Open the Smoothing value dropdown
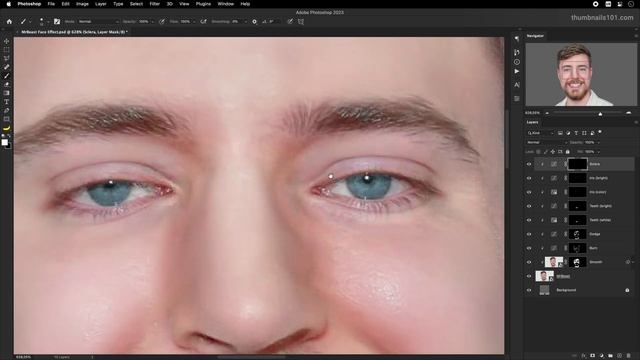This screenshot has width=640, height=360. pyautogui.click(x=245, y=22)
